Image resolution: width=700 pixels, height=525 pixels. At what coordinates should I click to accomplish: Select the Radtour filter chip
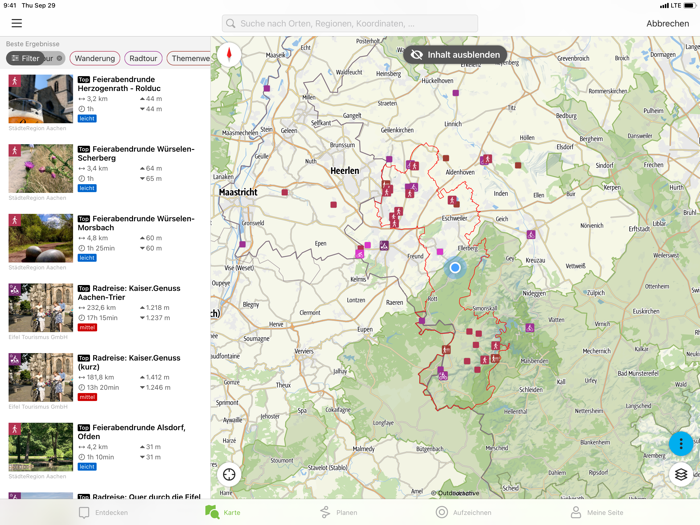tap(143, 58)
